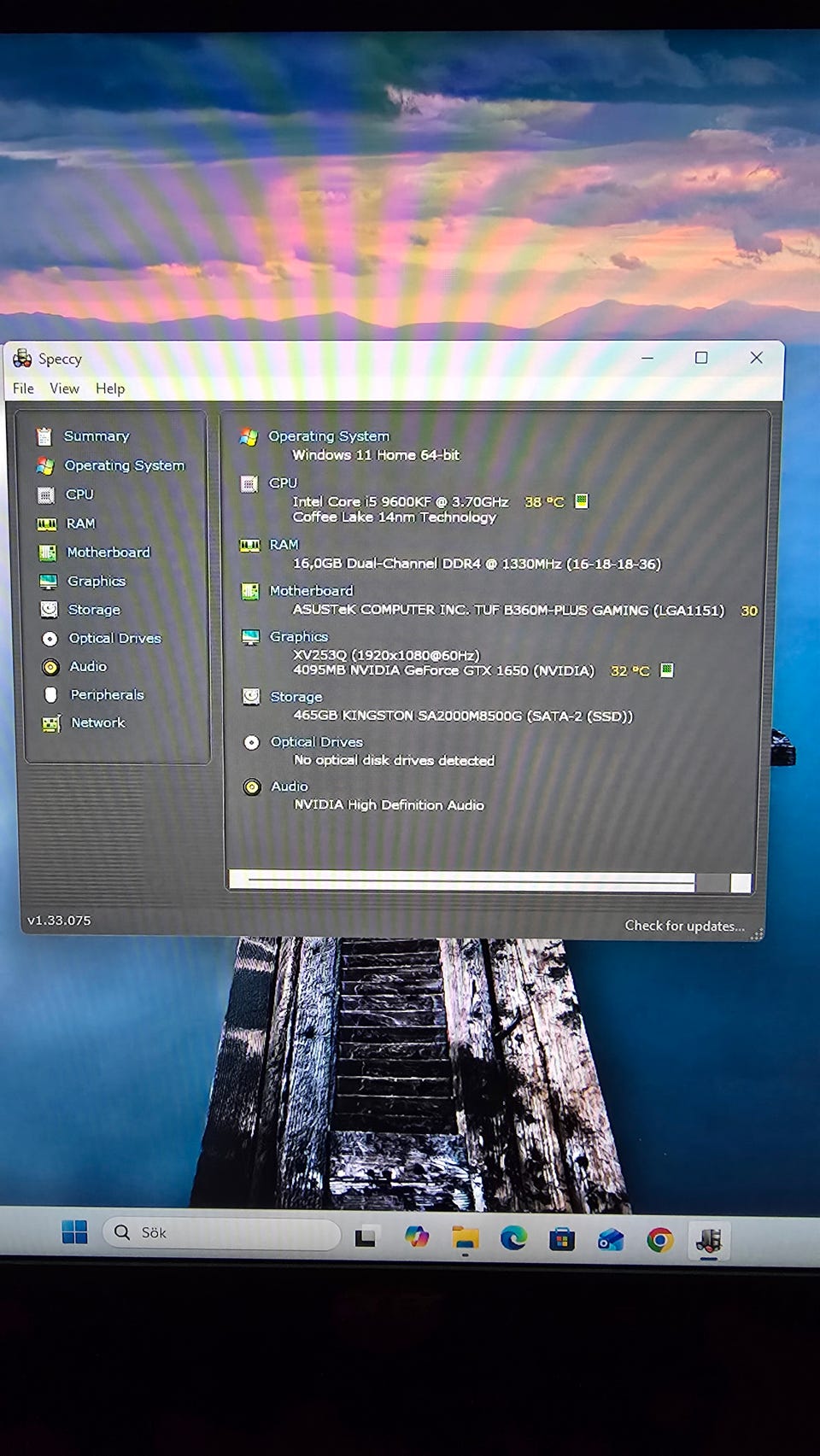Click the Speccy logo in title bar
Viewport: 820px width, 1456px height.
pyautogui.click(x=22, y=359)
